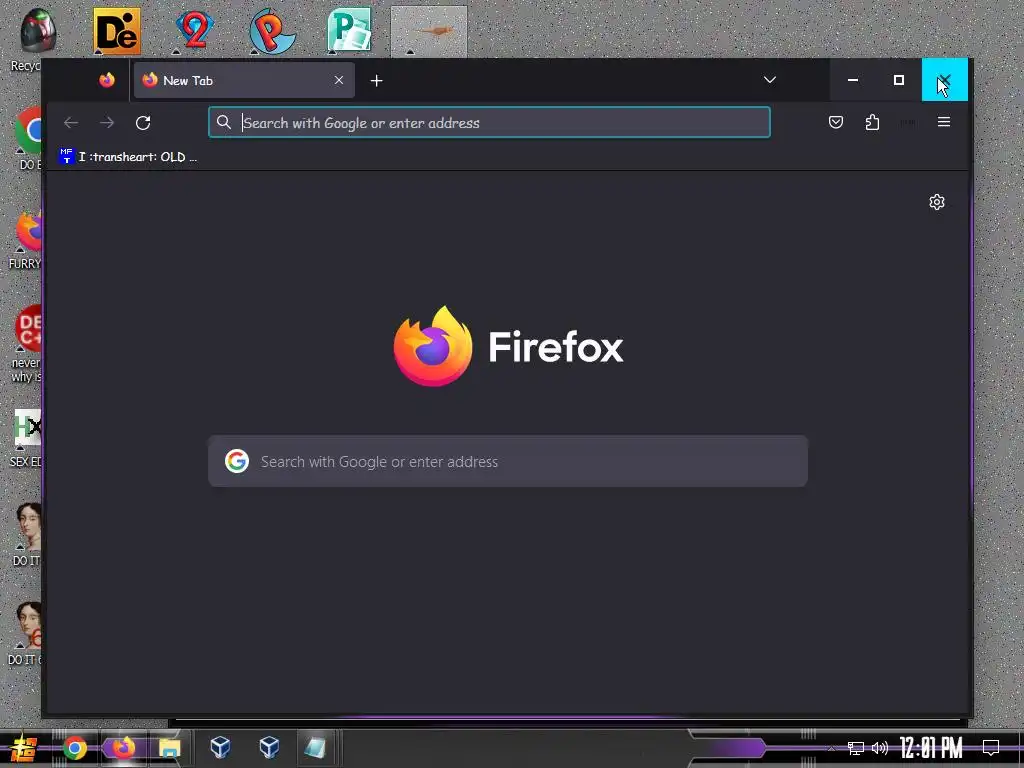Focus the center Google search box
The image size is (1024, 768).
tap(508, 461)
